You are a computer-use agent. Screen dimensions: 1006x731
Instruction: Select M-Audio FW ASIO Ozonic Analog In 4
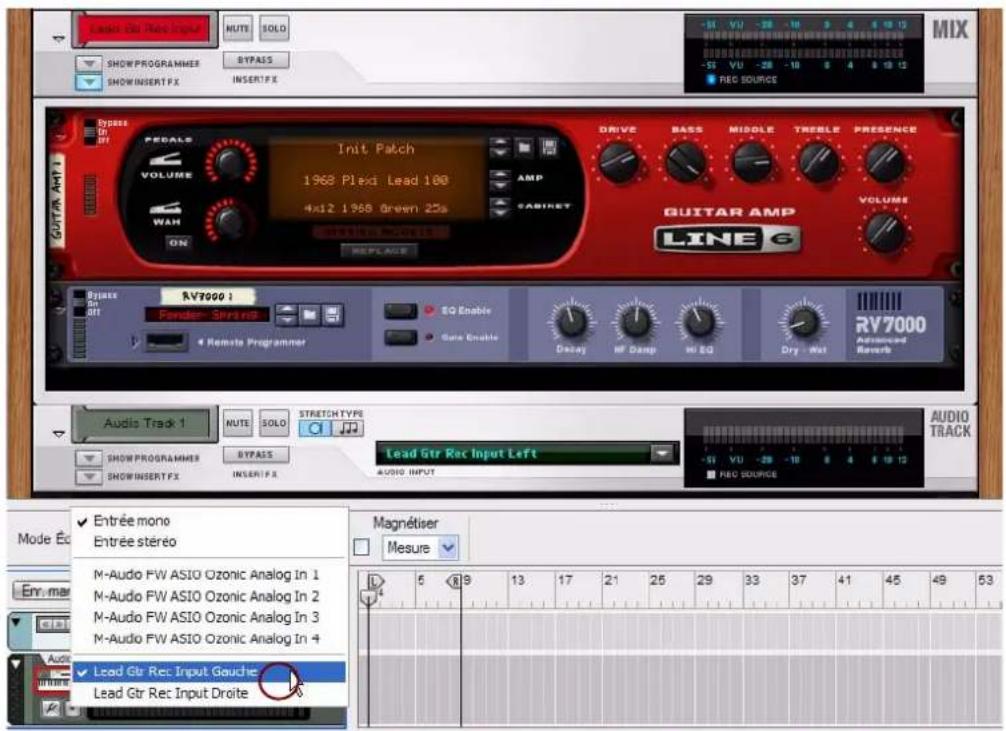tap(209, 639)
